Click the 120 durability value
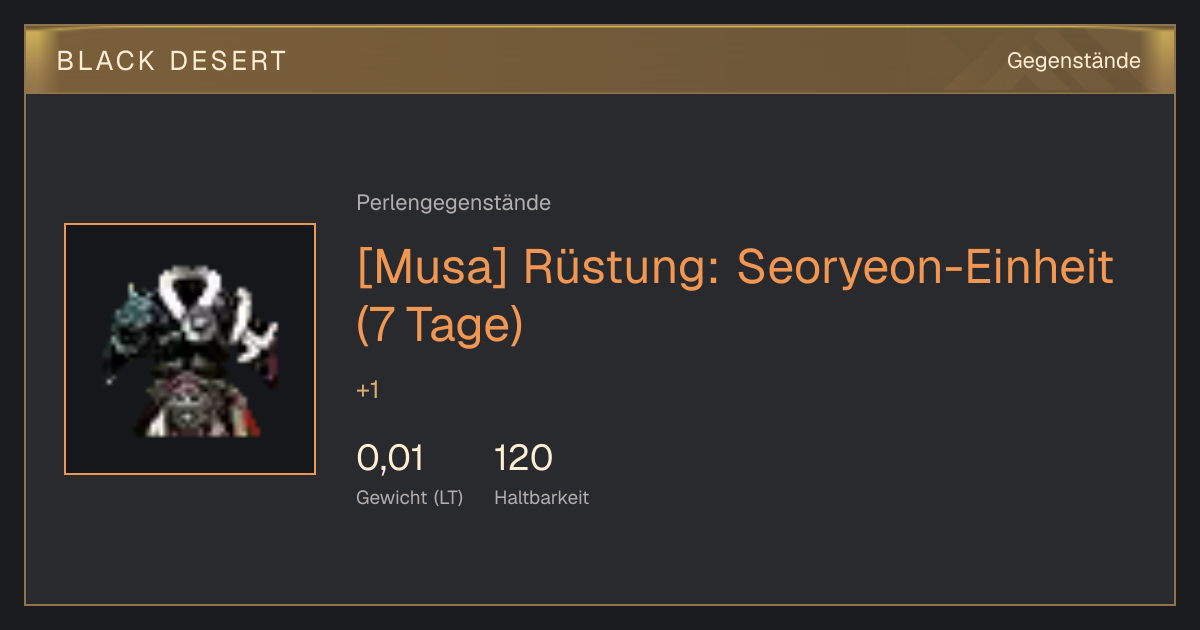Image resolution: width=1200 pixels, height=630 pixels. tap(523, 458)
